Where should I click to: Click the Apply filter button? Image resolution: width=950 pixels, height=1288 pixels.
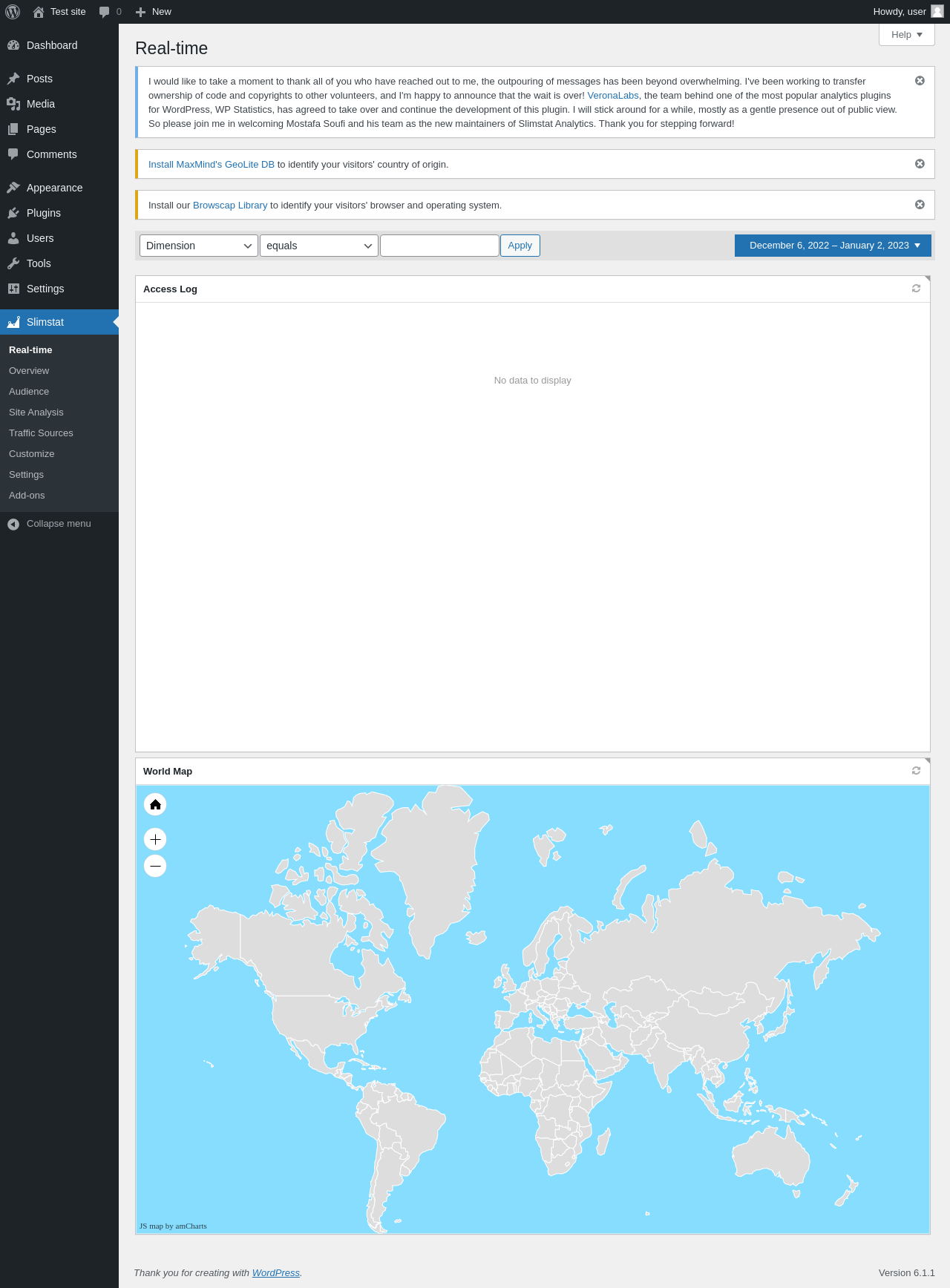520,246
